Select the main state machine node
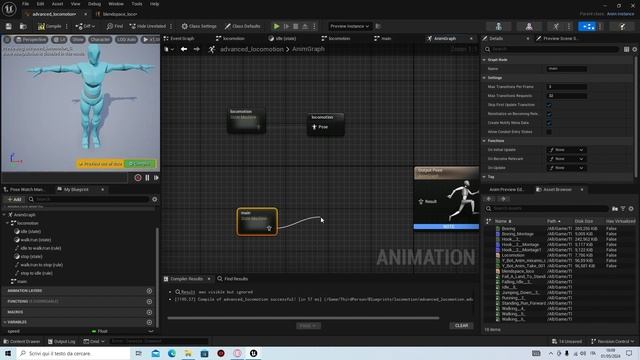Viewport: 640px width, 360px height. (257, 222)
